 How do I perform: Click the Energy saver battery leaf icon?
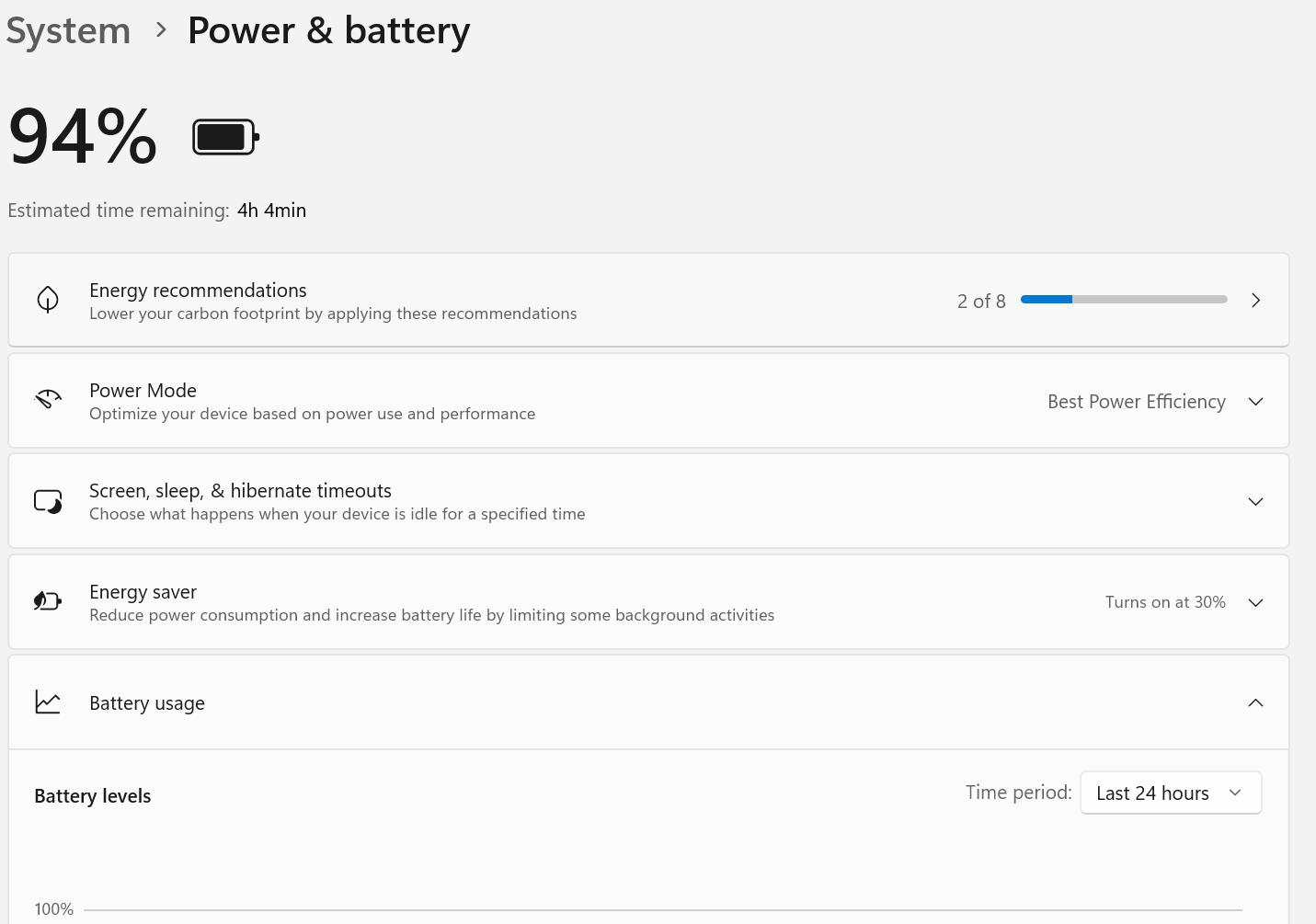point(48,601)
